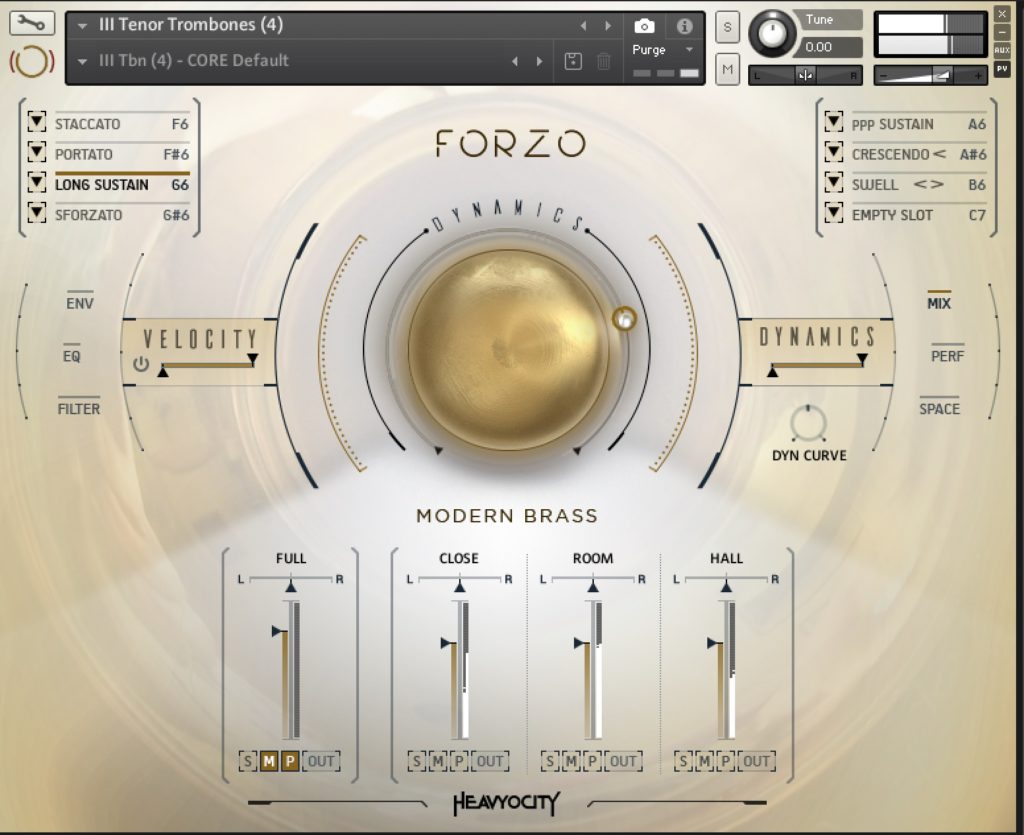Go to the previous instrument with the left arrow

583,26
